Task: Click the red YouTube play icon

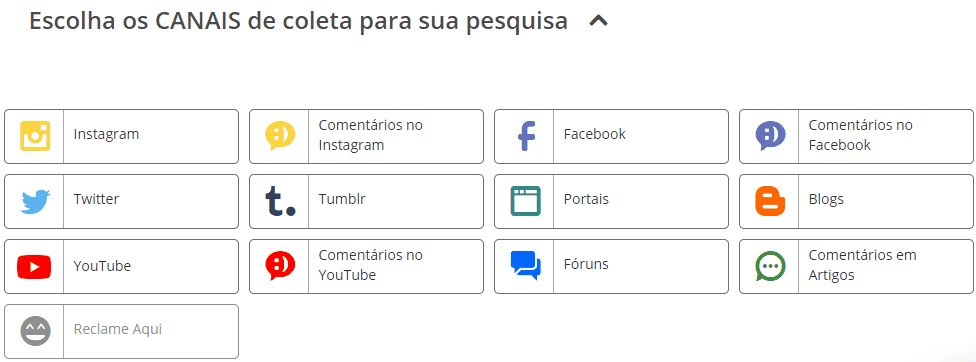Action: click(x=34, y=267)
